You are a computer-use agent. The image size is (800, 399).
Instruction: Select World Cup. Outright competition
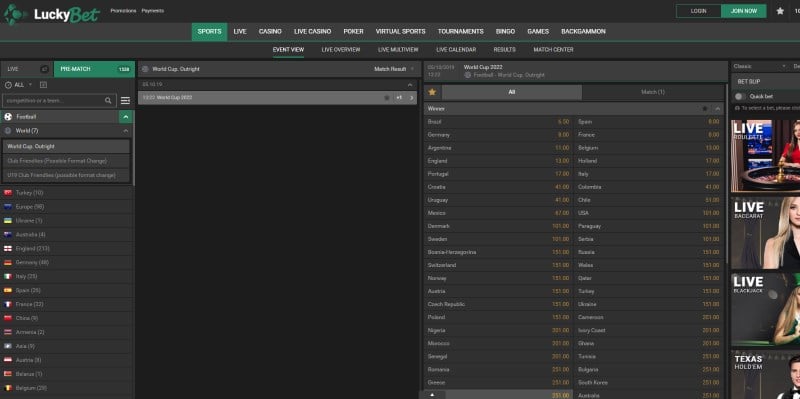[x=66, y=146]
